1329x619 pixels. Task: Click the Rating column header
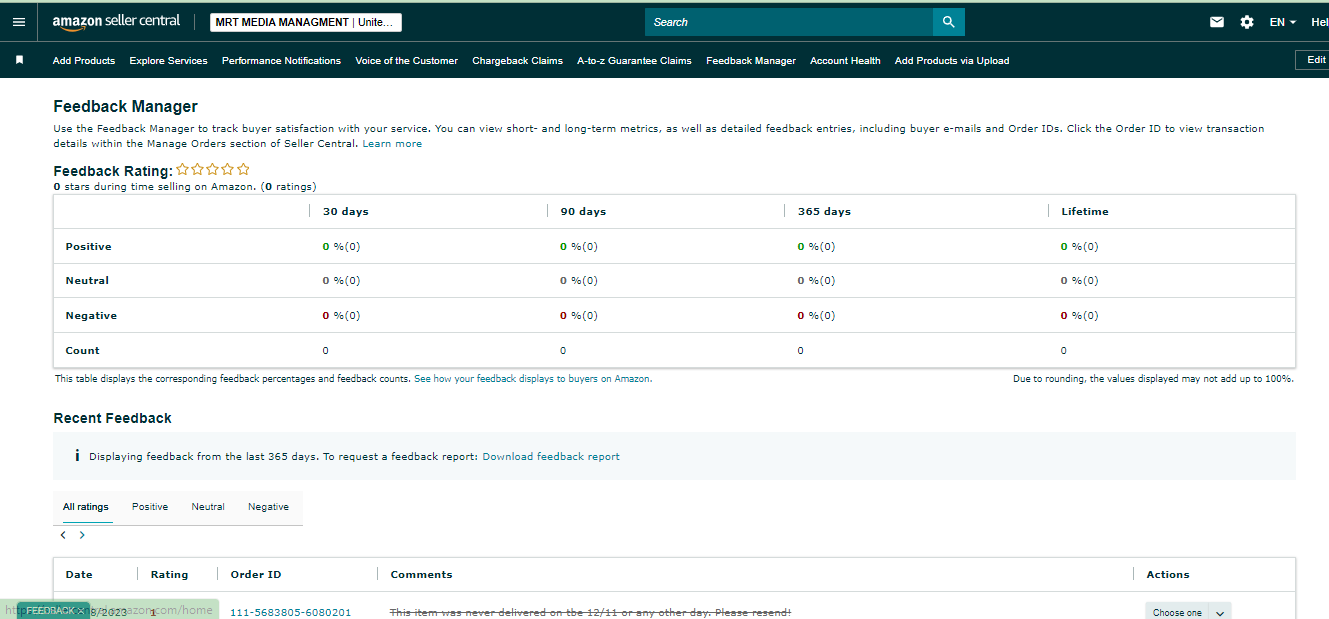point(169,575)
